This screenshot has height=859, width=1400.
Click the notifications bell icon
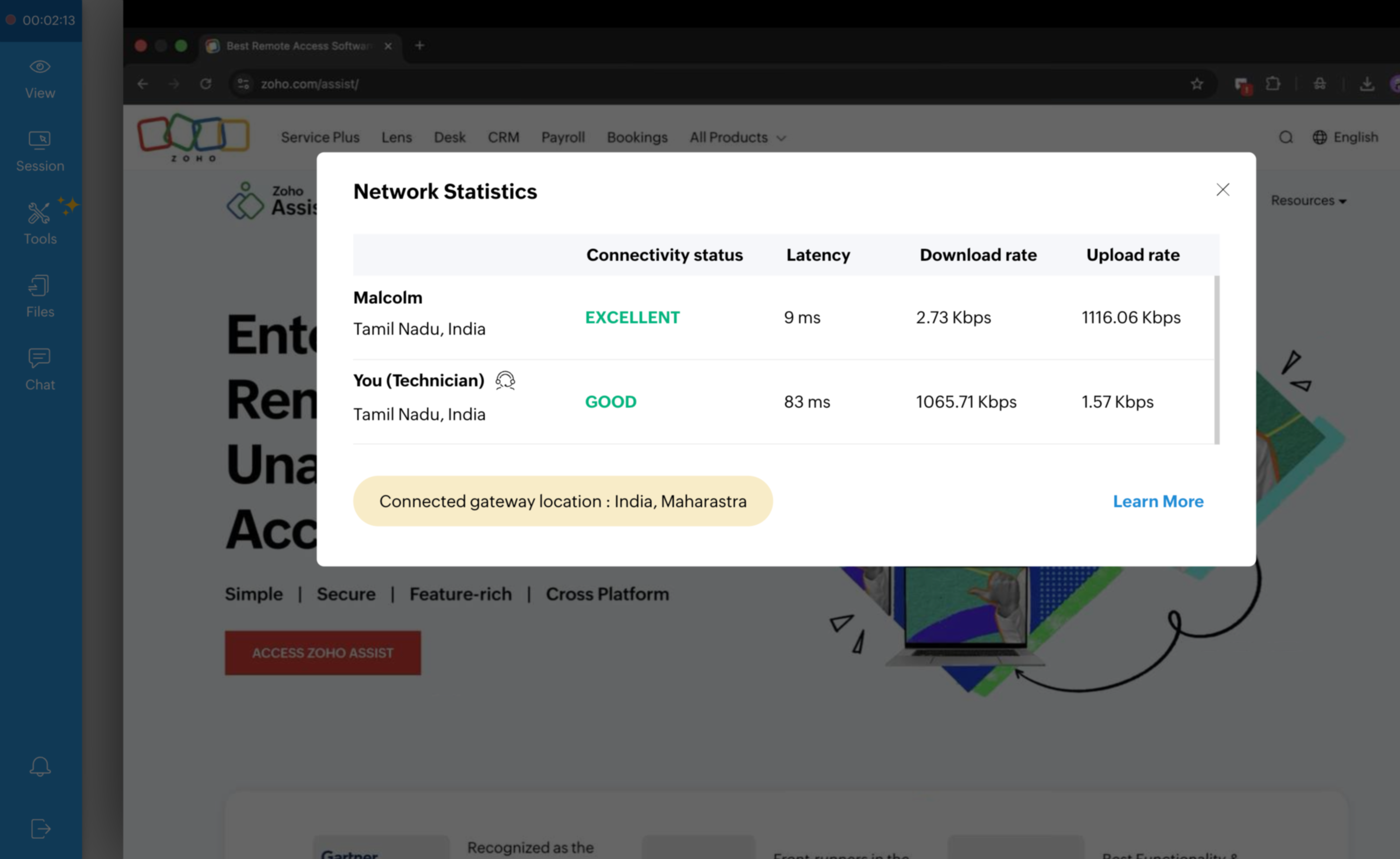[x=40, y=766]
